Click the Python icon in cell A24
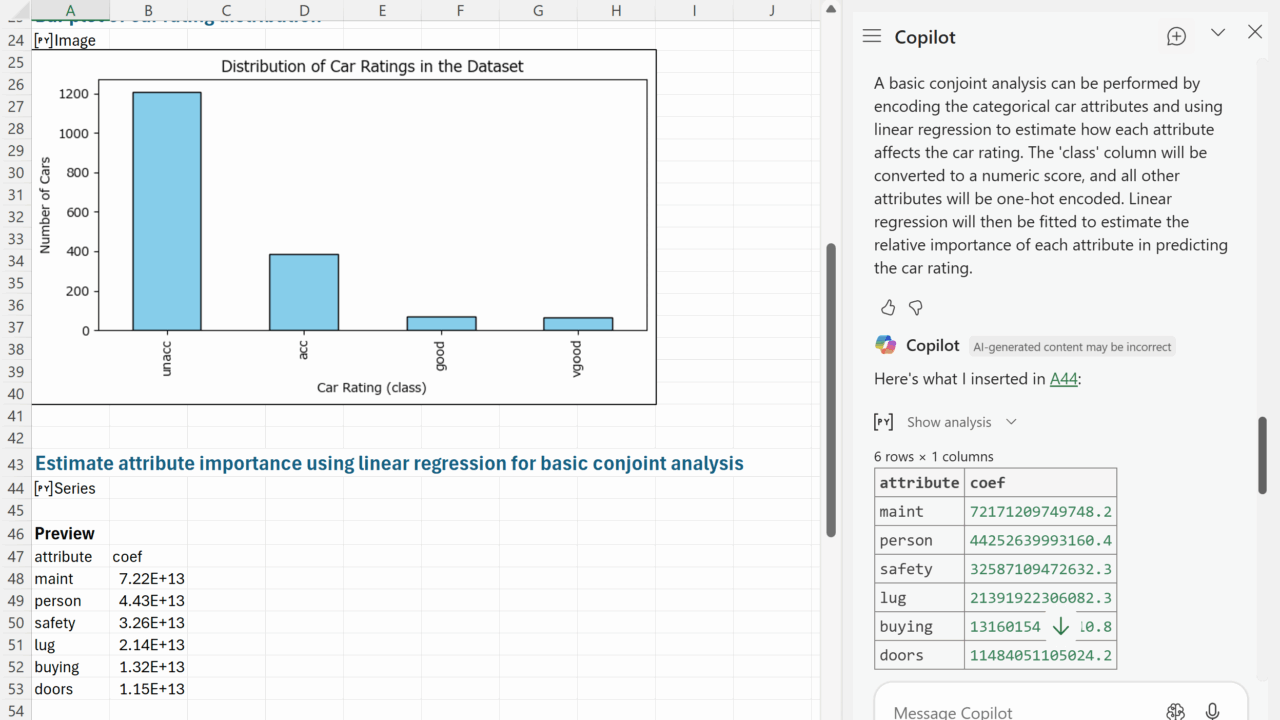 43,41
